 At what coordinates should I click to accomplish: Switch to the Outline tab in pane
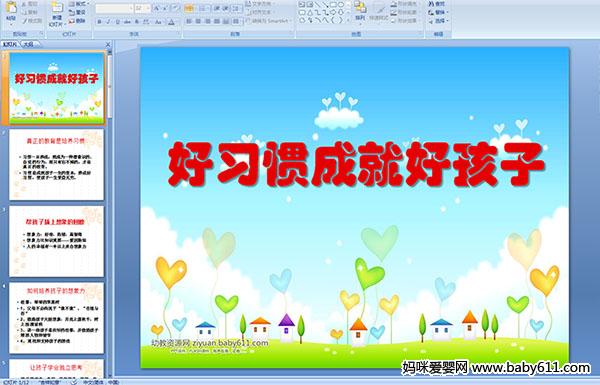pyautogui.click(x=28, y=44)
